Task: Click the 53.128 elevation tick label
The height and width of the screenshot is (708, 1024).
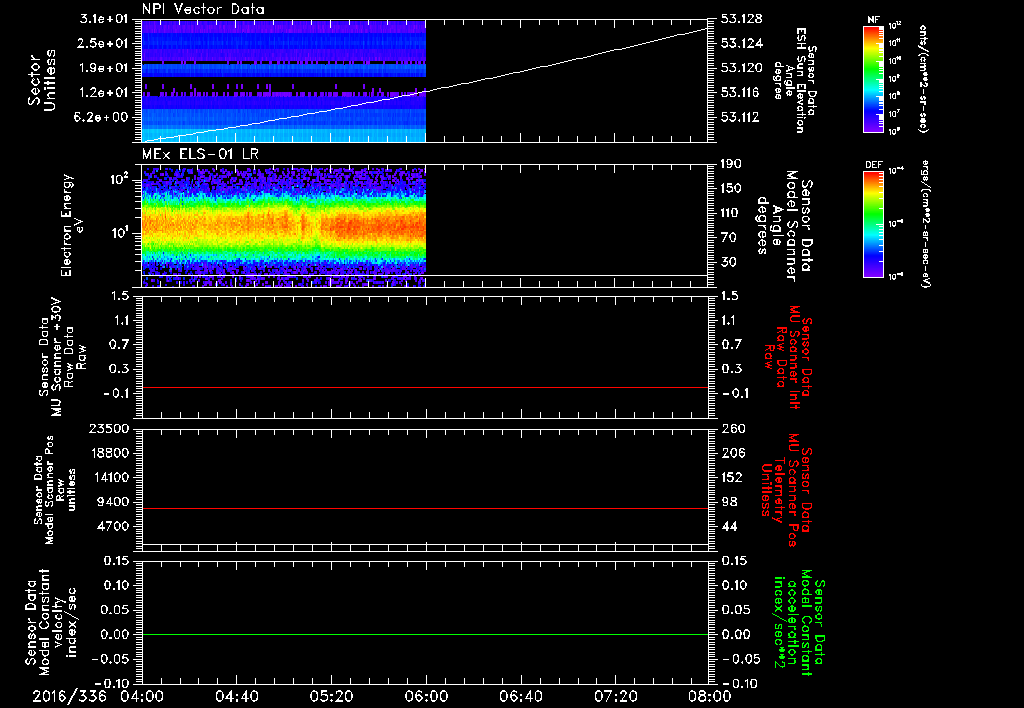Action: click(741, 19)
